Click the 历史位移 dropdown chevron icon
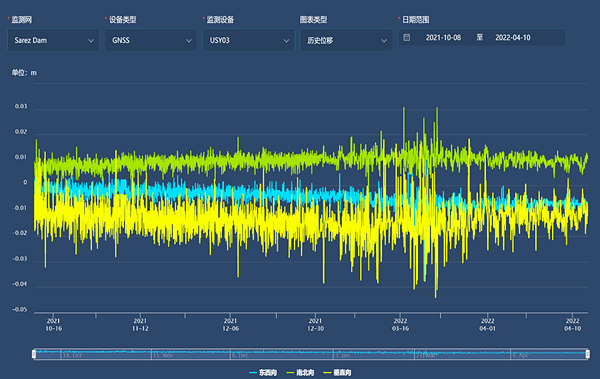 [x=384, y=41]
